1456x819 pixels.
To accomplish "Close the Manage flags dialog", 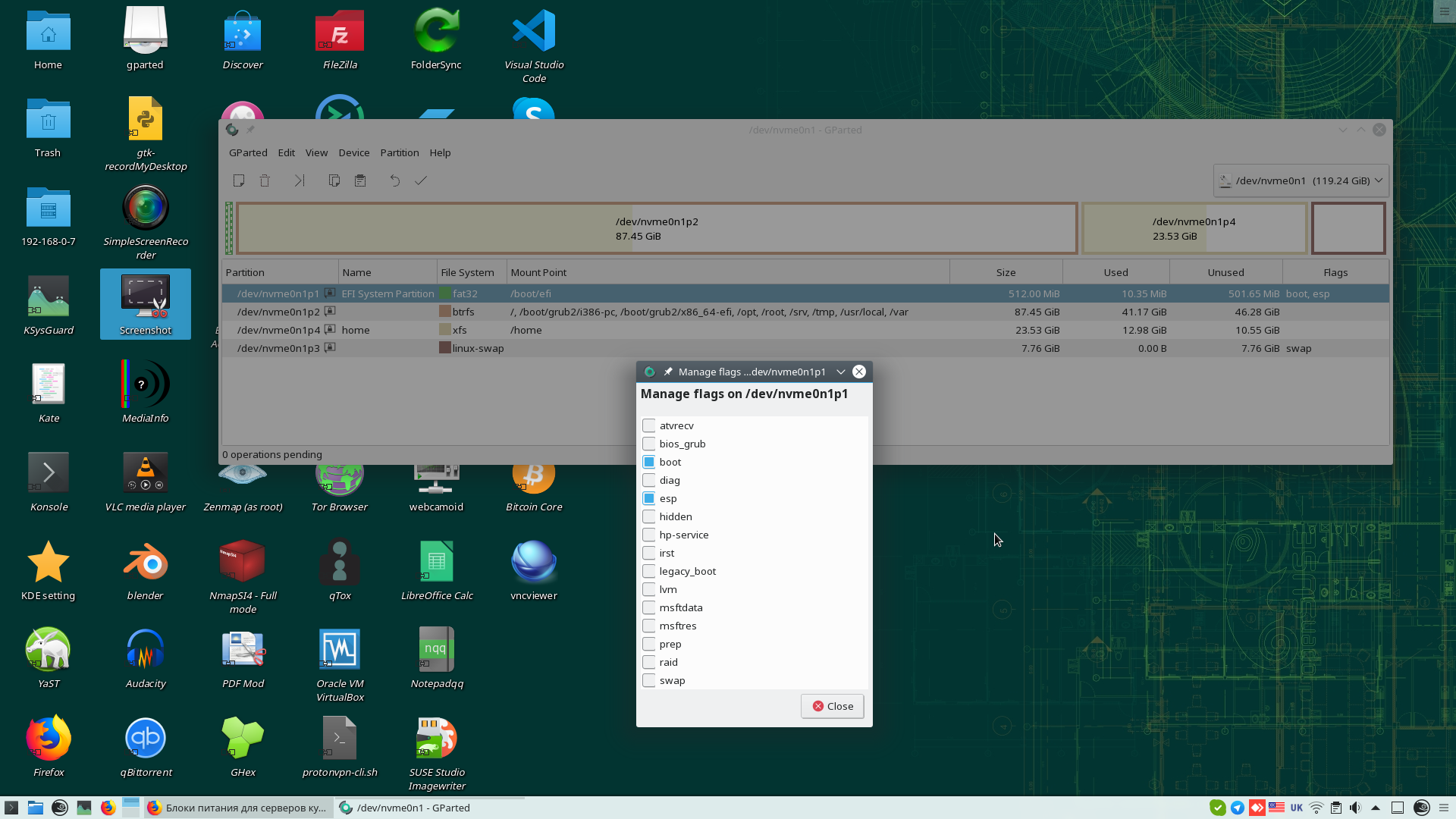I will coord(832,706).
